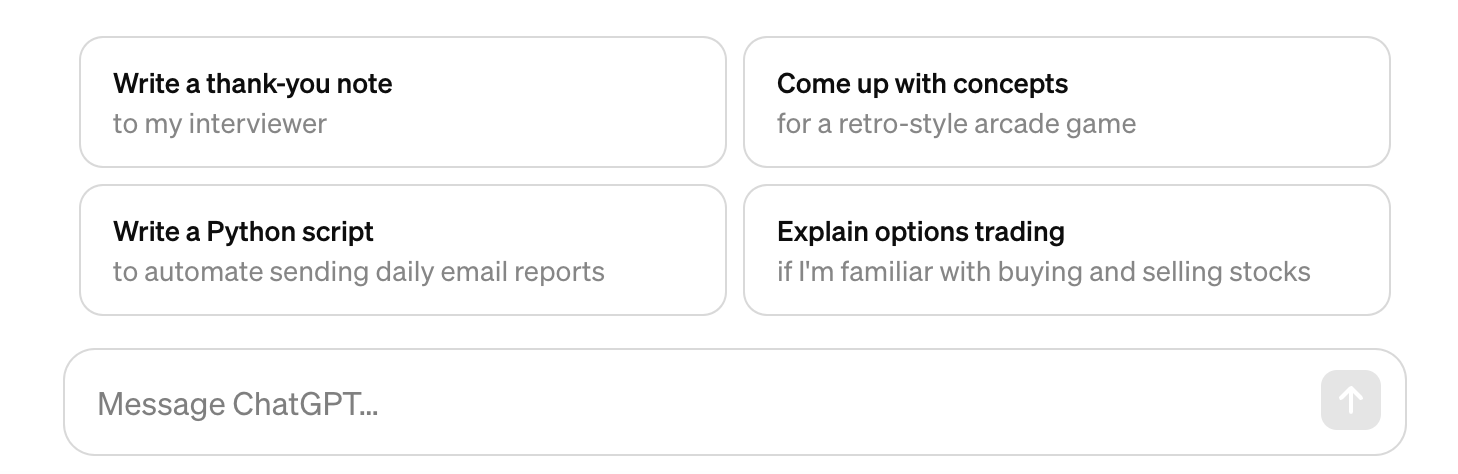The height and width of the screenshot is (474, 1458).
Task: Pick the "Write a Python script" suggestion card
Action: tap(402, 250)
